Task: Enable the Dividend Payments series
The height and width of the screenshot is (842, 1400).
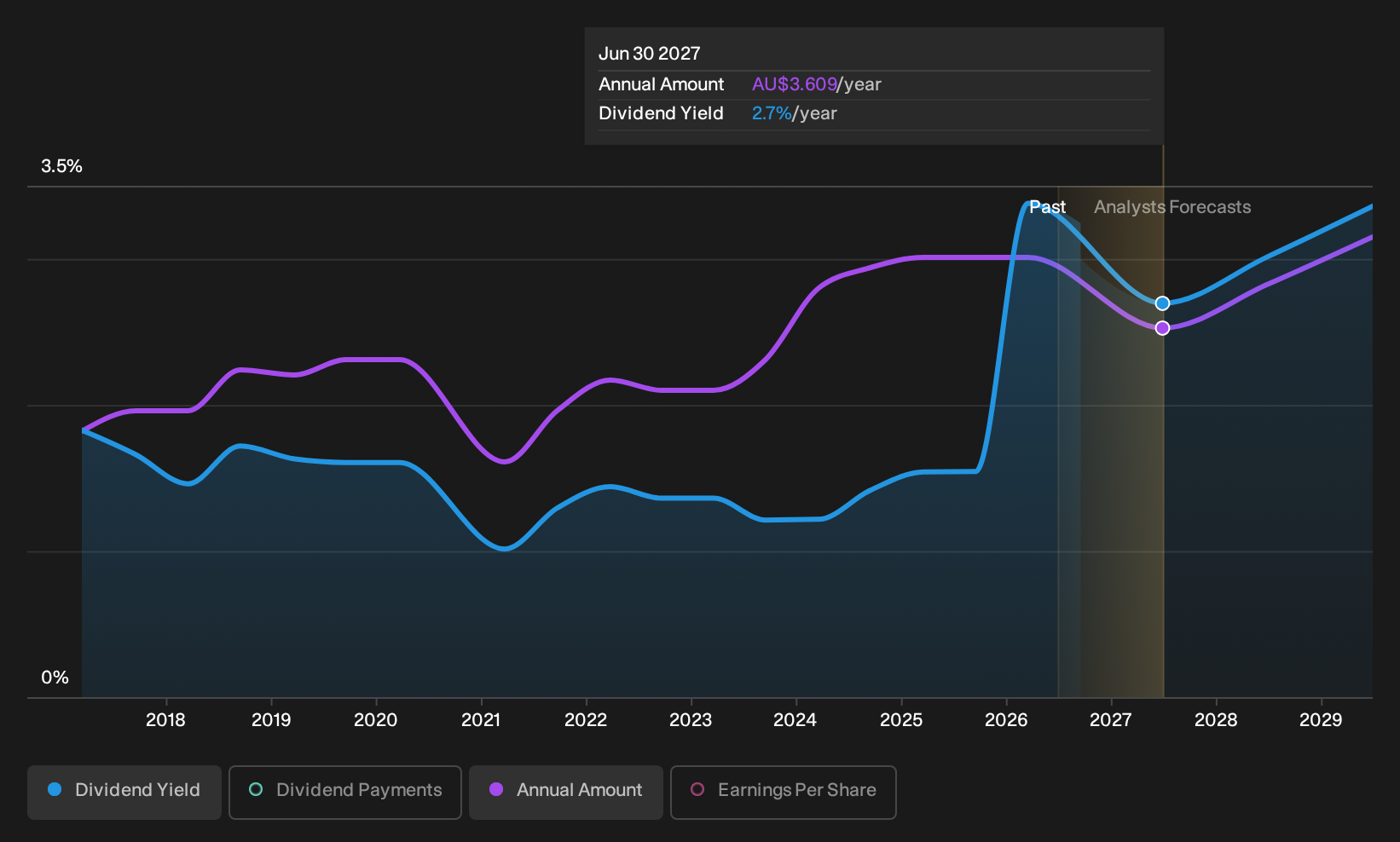Action: [x=345, y=792]
